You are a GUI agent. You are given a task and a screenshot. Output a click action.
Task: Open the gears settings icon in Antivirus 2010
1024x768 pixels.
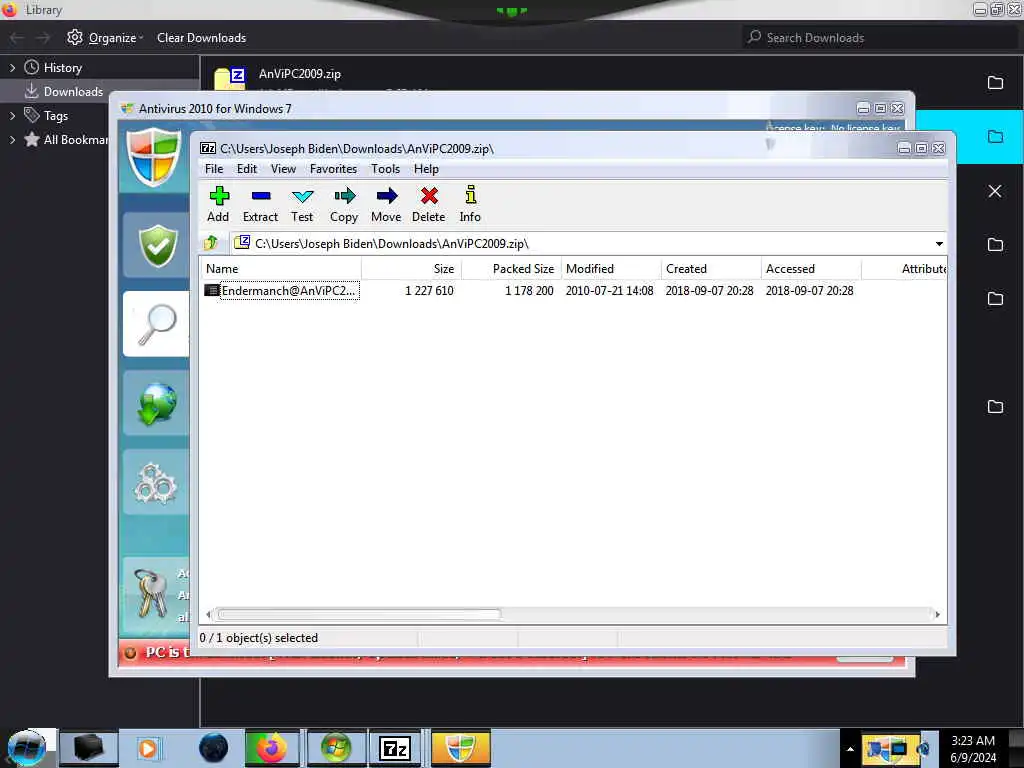(155, 483)
